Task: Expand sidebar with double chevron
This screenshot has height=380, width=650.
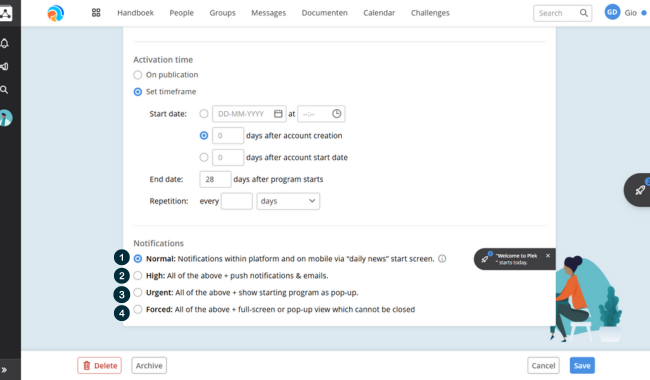Action: click(4, 370)
